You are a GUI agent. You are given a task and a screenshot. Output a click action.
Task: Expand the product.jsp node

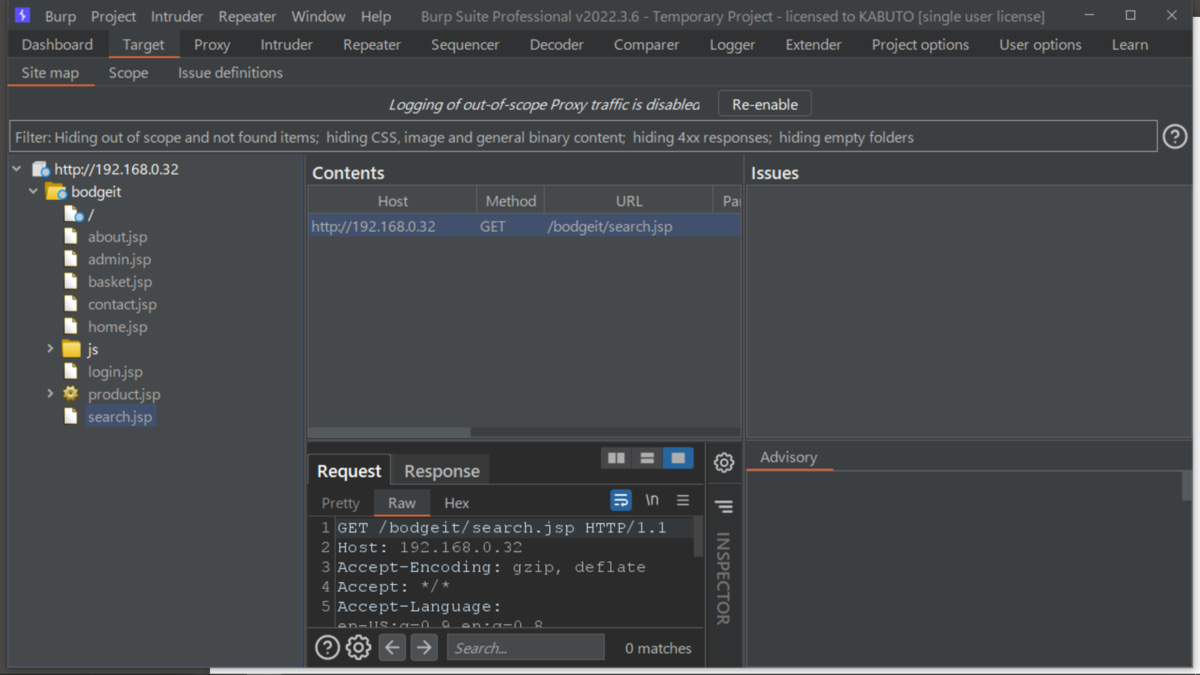click(x=50, y=394)
